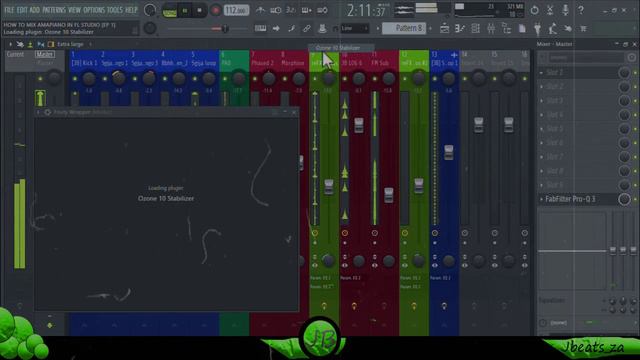Viewport: 640px width, 360px height.
Task: Open the Browser view icon
Action: pos(507,29)
